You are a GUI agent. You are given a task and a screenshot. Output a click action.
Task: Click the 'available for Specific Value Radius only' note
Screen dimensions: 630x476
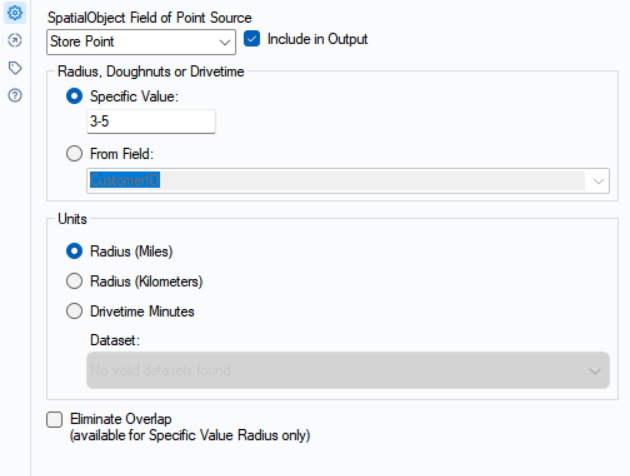(x=189, y=436)
